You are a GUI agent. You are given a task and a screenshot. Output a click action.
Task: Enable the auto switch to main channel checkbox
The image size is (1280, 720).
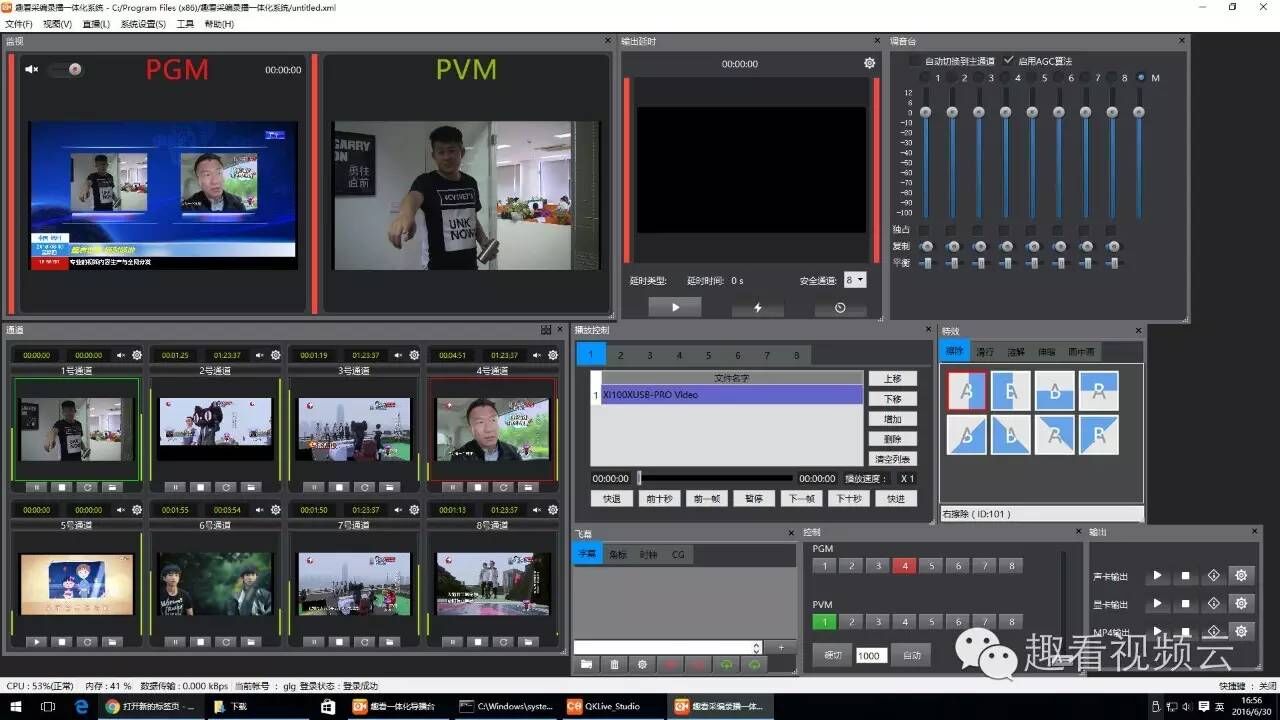(915, 61)
